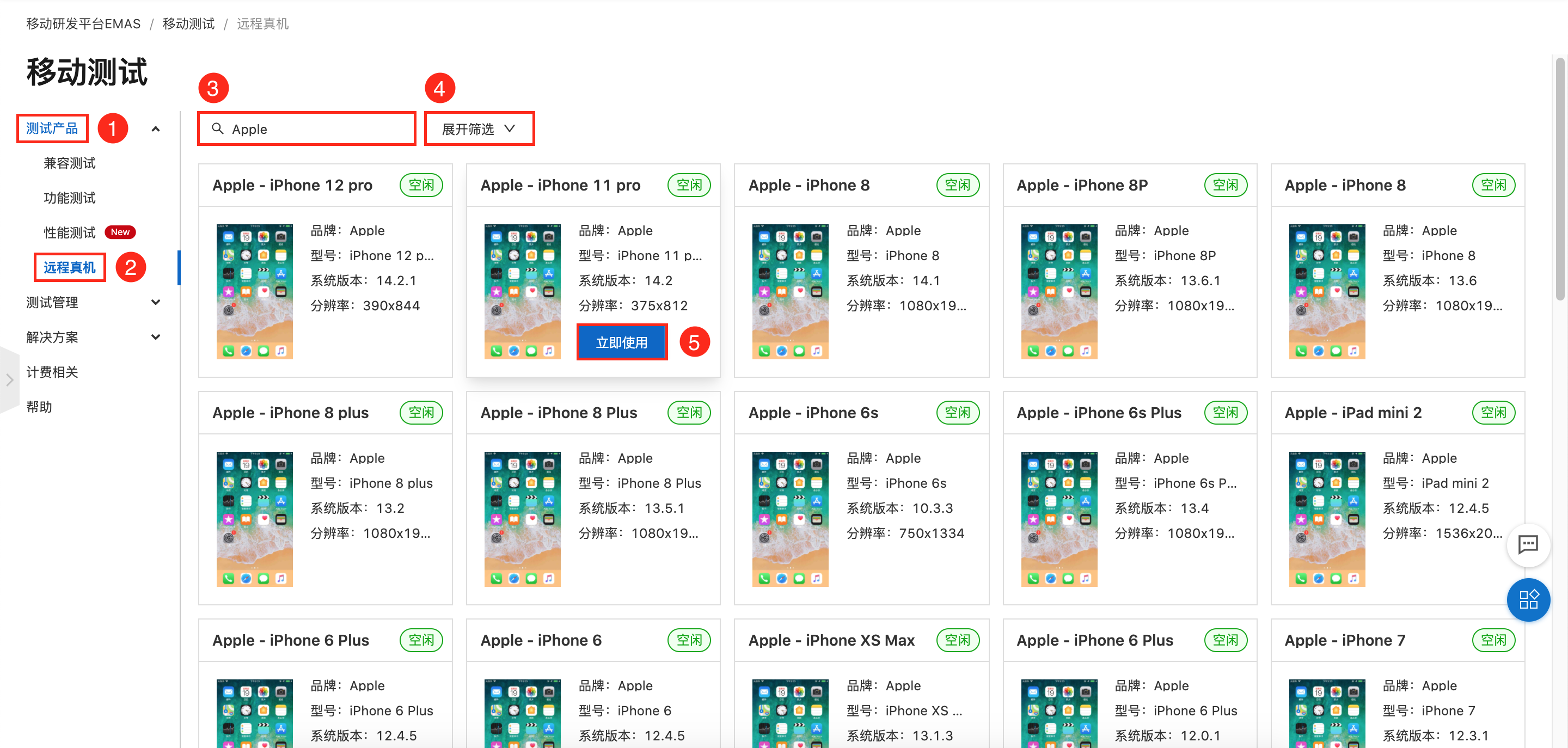Click the search magnifier icon
This screenshot has height=748, width=1568.
tap(217, 128)
